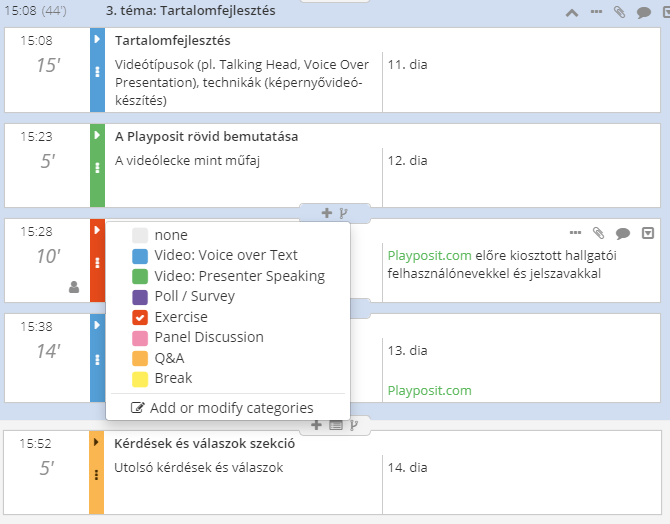Open ellipsis menu on 15:28 block
The width and height of the screenshot is (670, 524).
[x=575, y=233]
